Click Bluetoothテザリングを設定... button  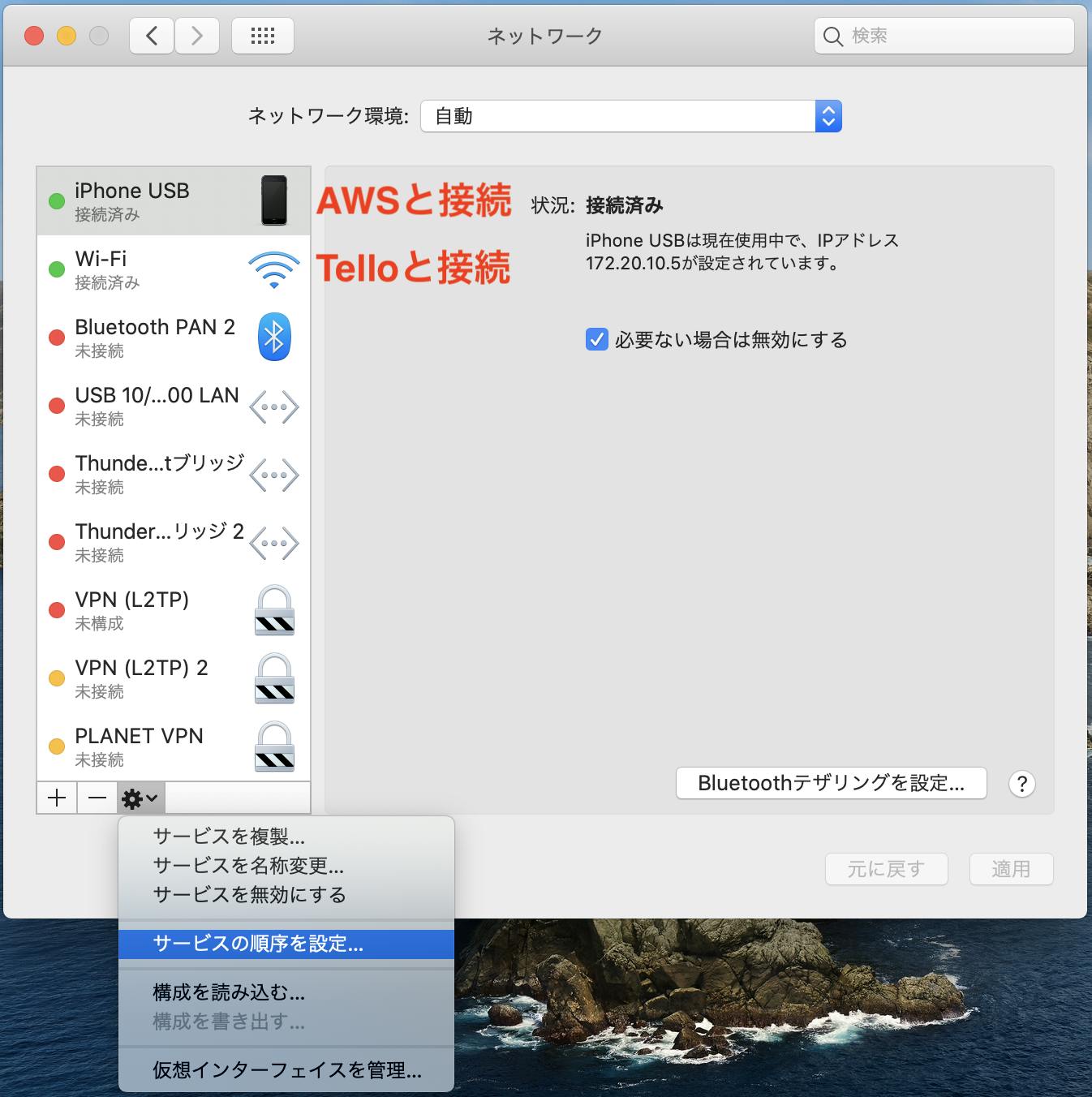pyautogui.click(x=832, y=783)
